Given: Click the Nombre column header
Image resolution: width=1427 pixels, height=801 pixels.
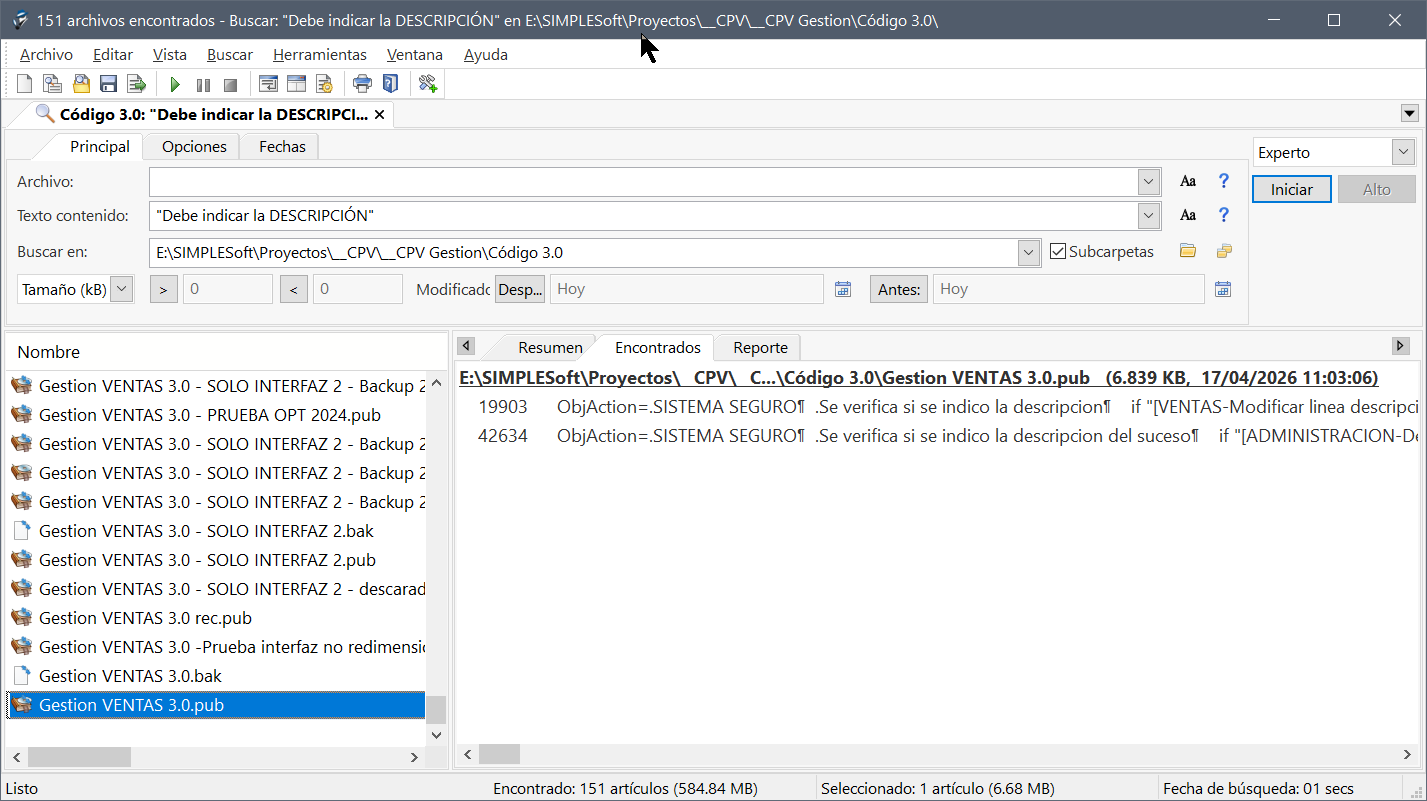Looking at the screenshot, I should coord(226,352).
